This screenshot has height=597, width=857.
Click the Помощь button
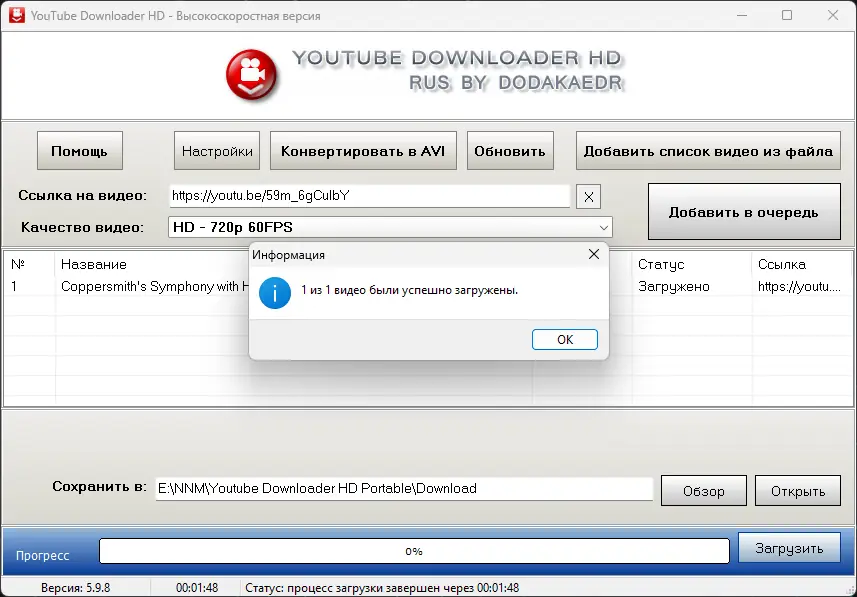click(79, 150)
